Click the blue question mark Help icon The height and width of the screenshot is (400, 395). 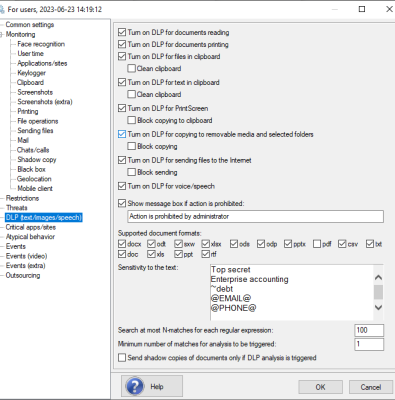pyautogui.click(x=135, y=386)
